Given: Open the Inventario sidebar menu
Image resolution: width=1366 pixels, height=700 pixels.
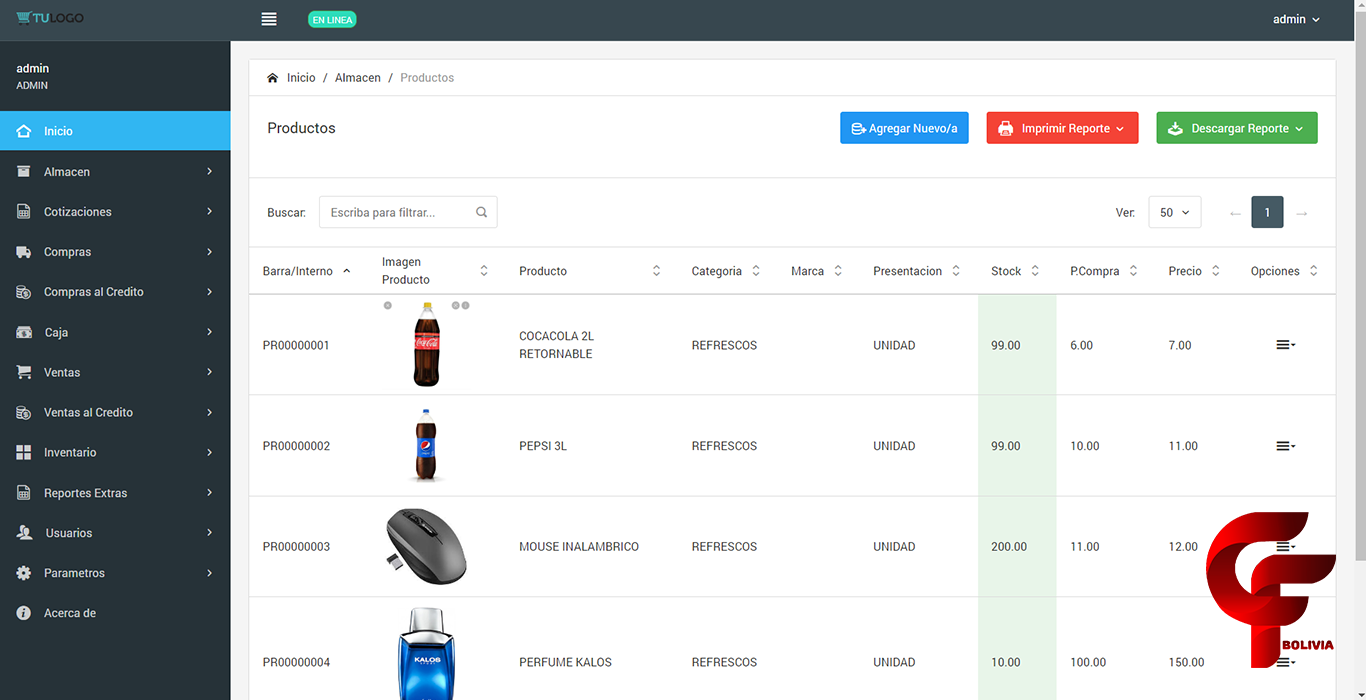Looking at the screenshot, I should (115, 452).
